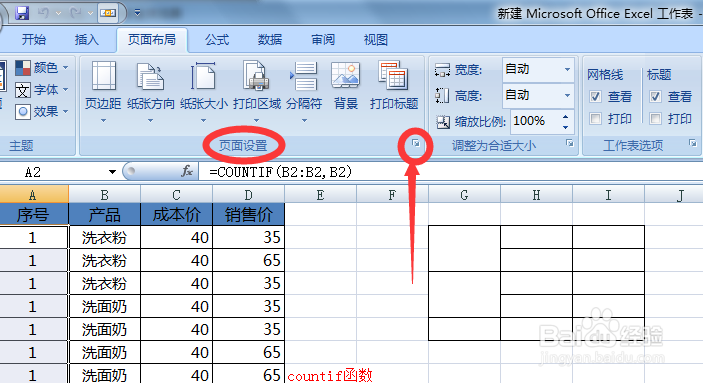Click the formula bar with COUNTIF formula
This screenshot has height=383, width=703.
pyautogui.click(x=452, y=172)
